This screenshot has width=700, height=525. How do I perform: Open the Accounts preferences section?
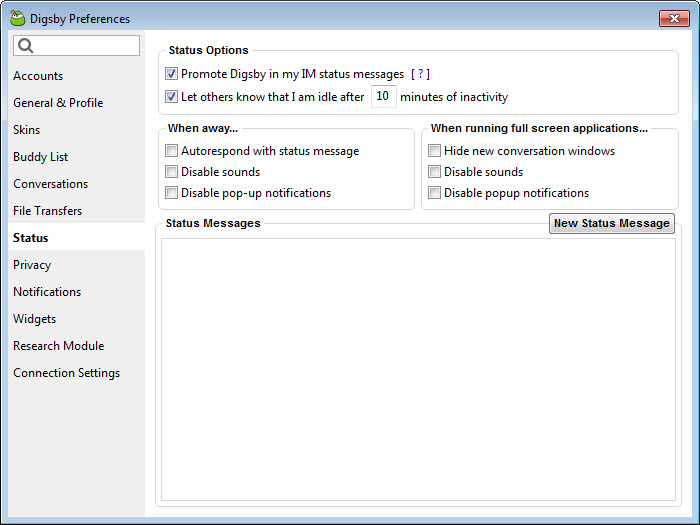[x=38, y=76]
